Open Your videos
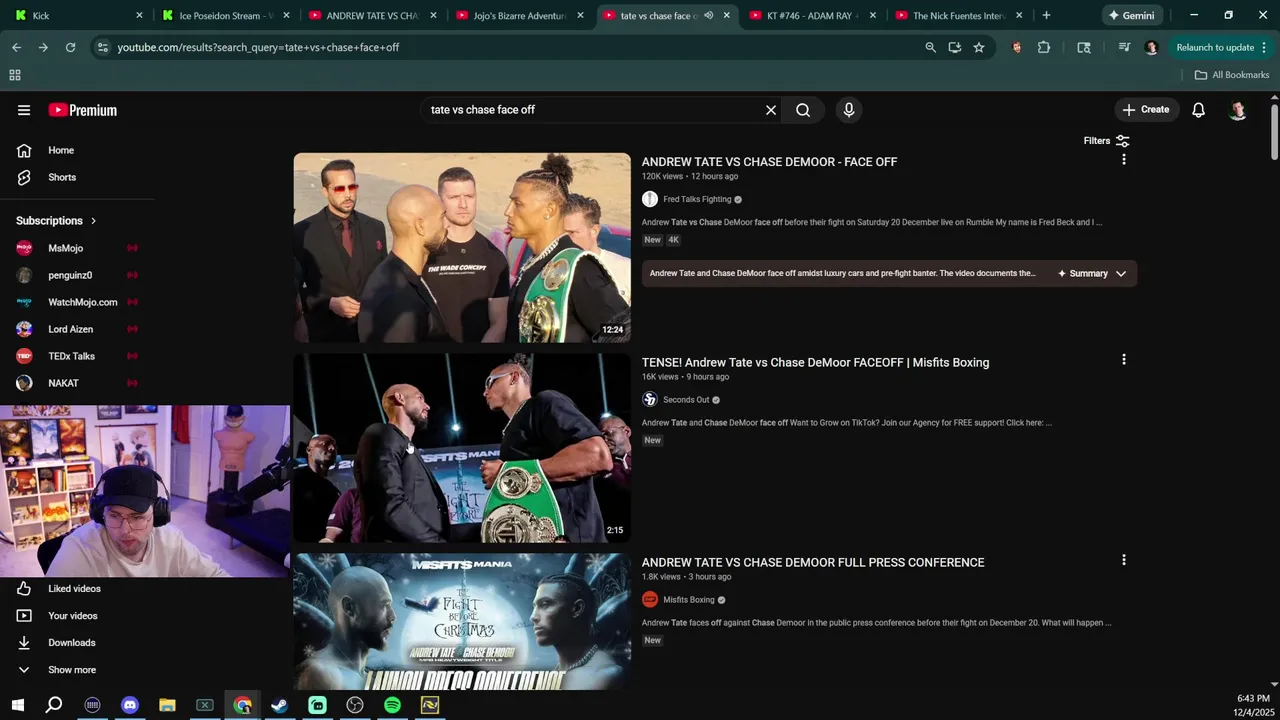Image resolution: width=1280 pixels, height=720 pixels. click(72, 616)
